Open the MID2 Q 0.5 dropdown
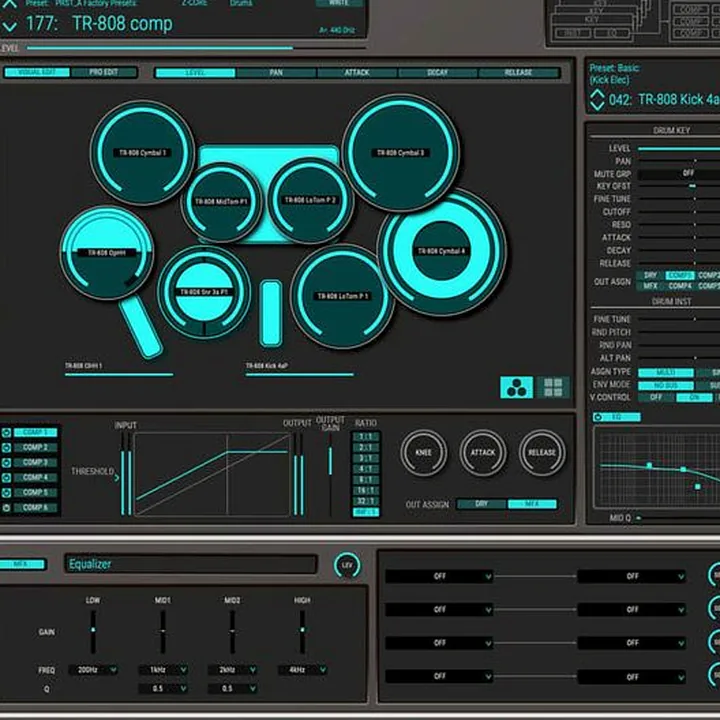This screenshot has height=720, width=720. pos(232,688)
